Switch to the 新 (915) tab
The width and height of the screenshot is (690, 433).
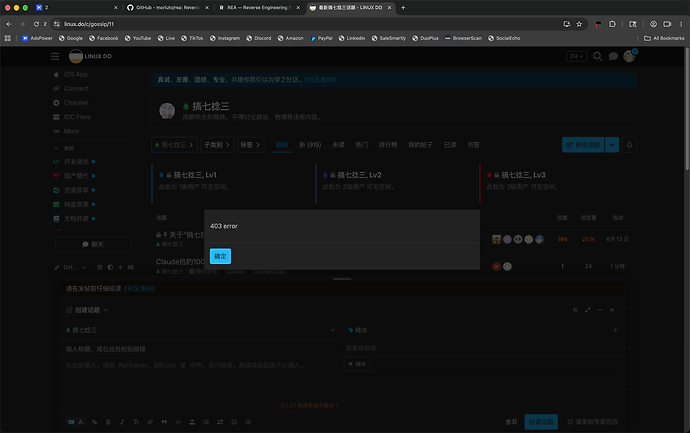pos(310,145)
